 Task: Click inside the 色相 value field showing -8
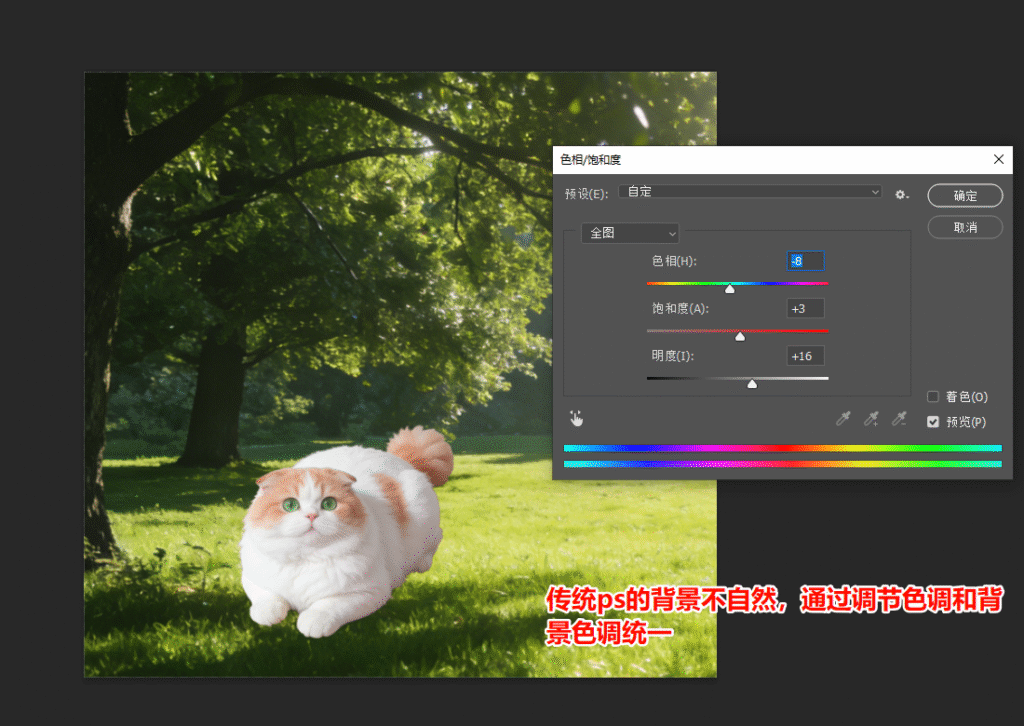[805, 260]
